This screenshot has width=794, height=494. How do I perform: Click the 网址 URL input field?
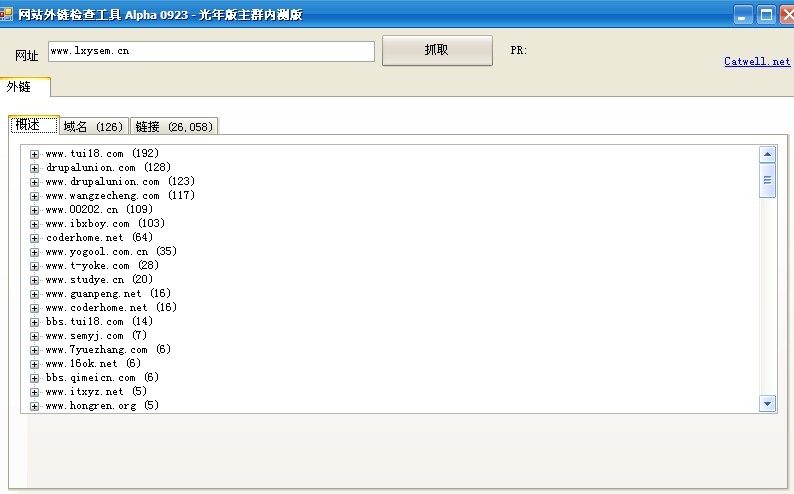click(x=211, y=51)
